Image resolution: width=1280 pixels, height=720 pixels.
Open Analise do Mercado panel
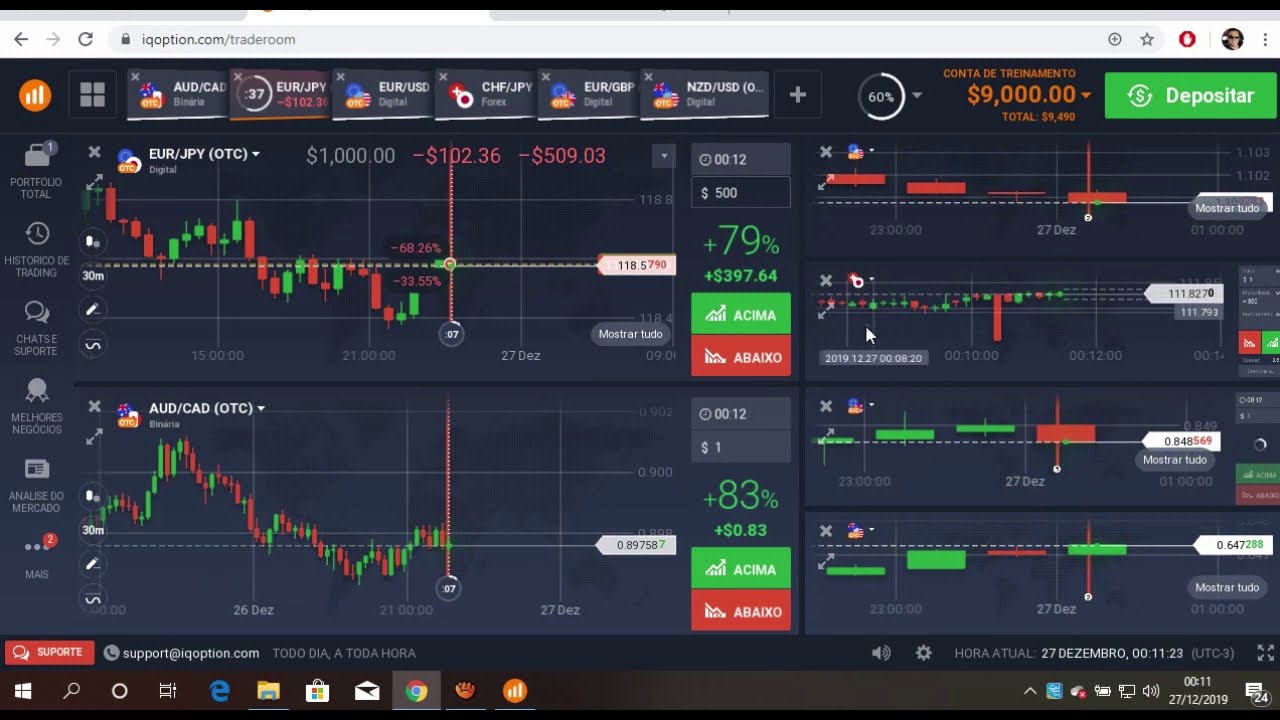click(x=36, y=485)
